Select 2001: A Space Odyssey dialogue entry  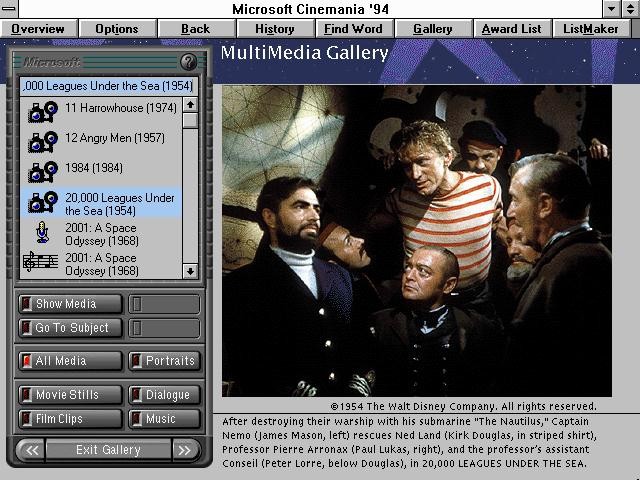tap(101, 234)
